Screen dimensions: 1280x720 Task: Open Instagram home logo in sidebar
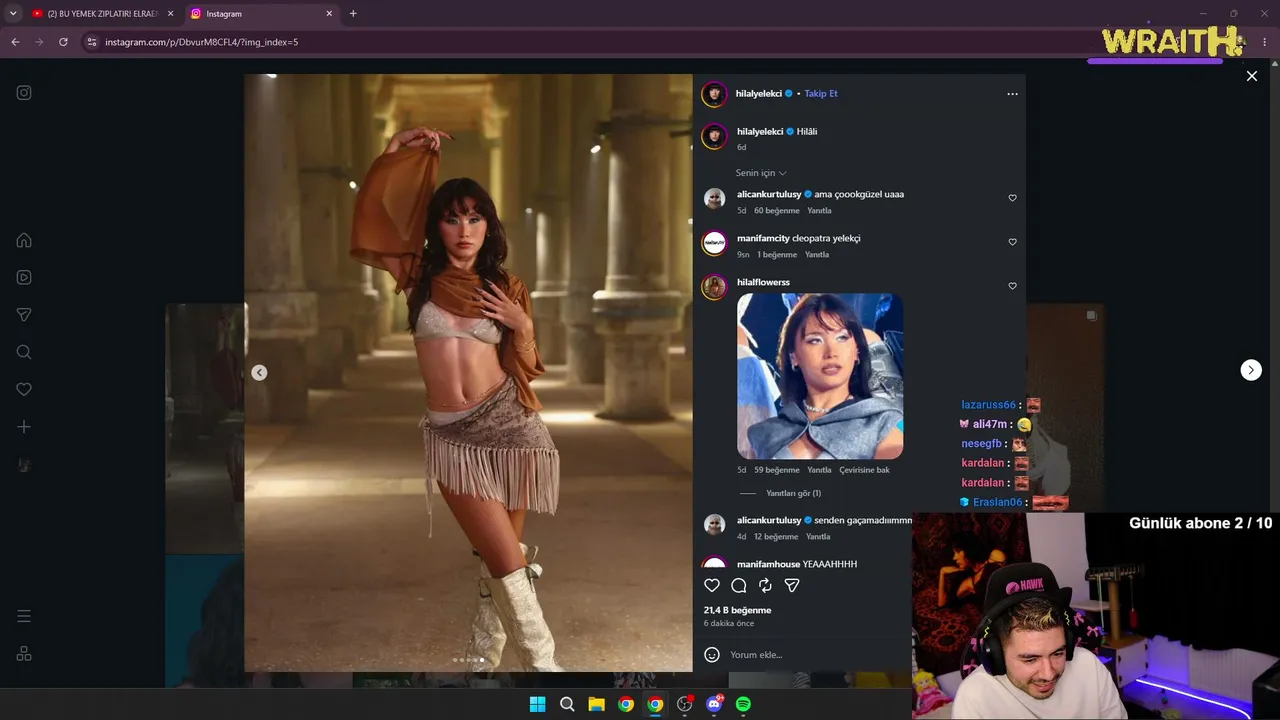tap(24, 93)
